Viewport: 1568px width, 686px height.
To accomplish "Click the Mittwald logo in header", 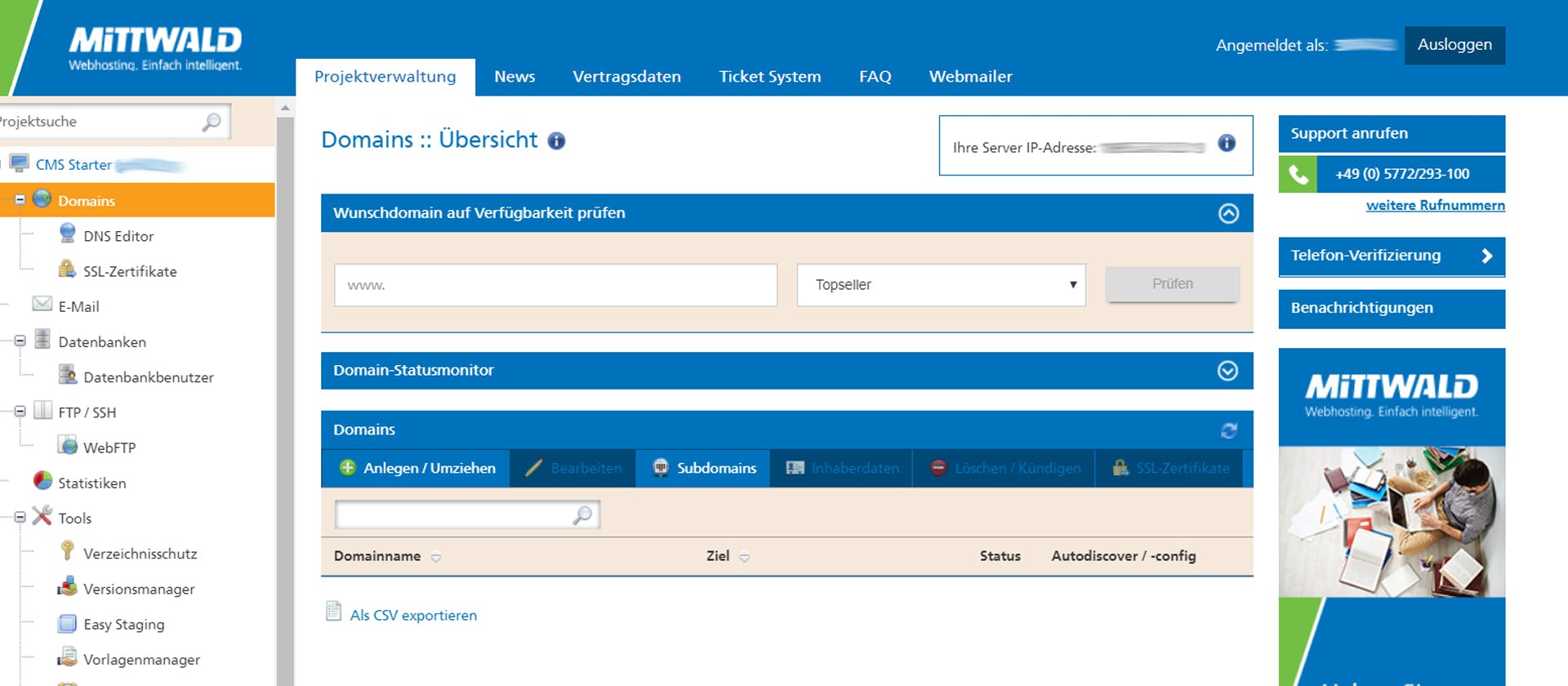I will point(155,47).
